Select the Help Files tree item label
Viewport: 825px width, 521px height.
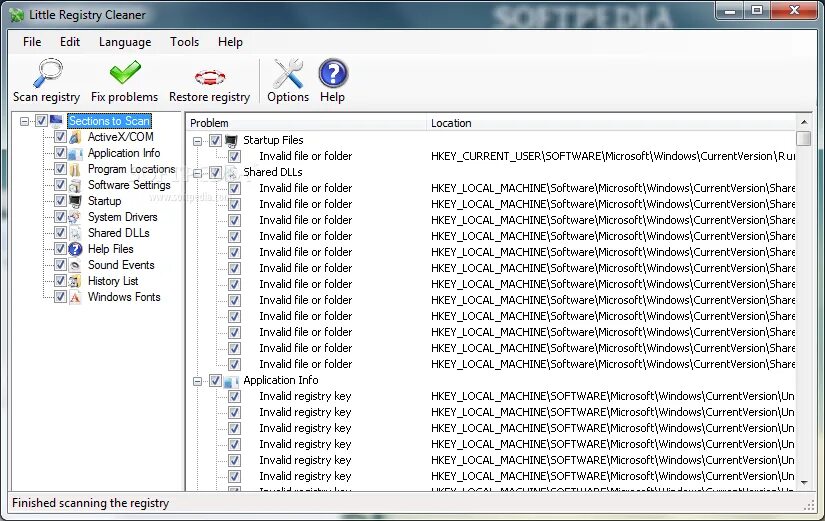coord(110,249)
